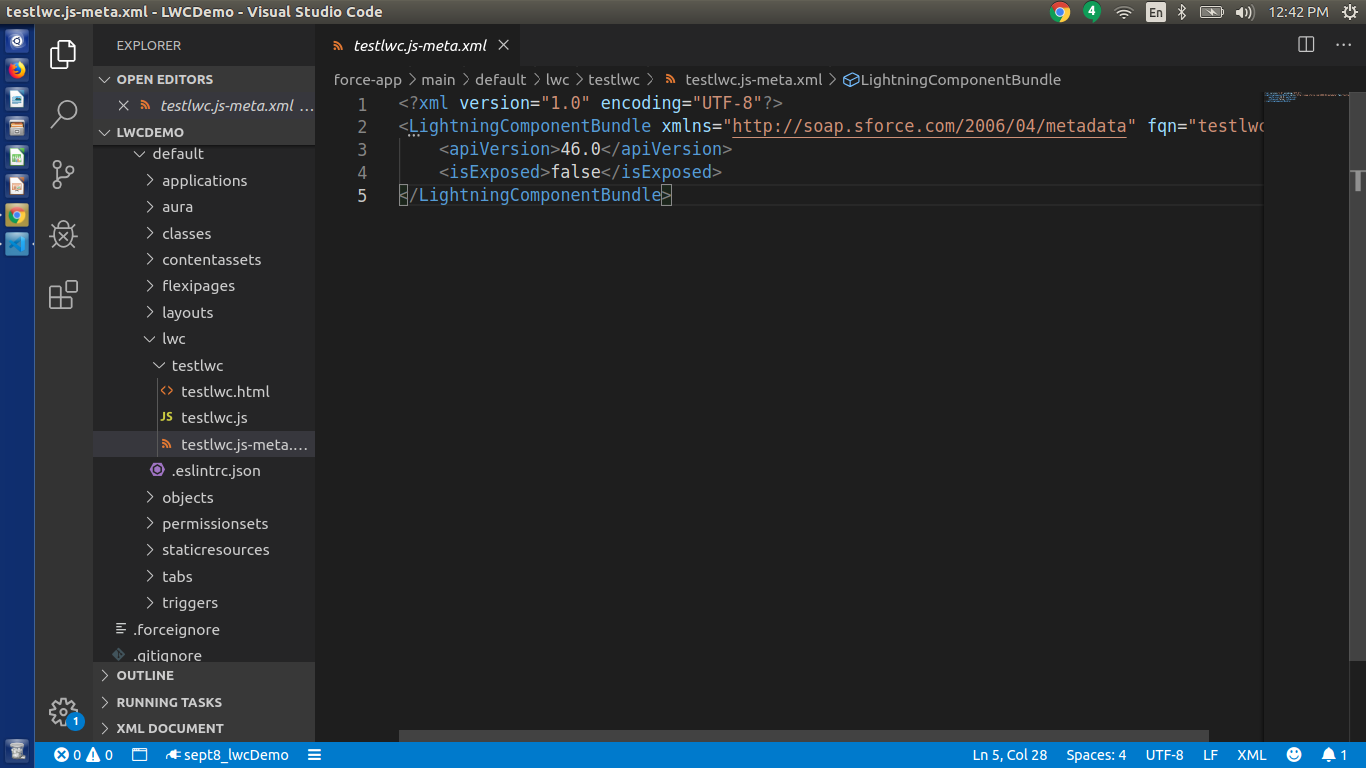The image size is (1366, 768).
Task: Open the Run and Debug view
Action: (62, 234)
